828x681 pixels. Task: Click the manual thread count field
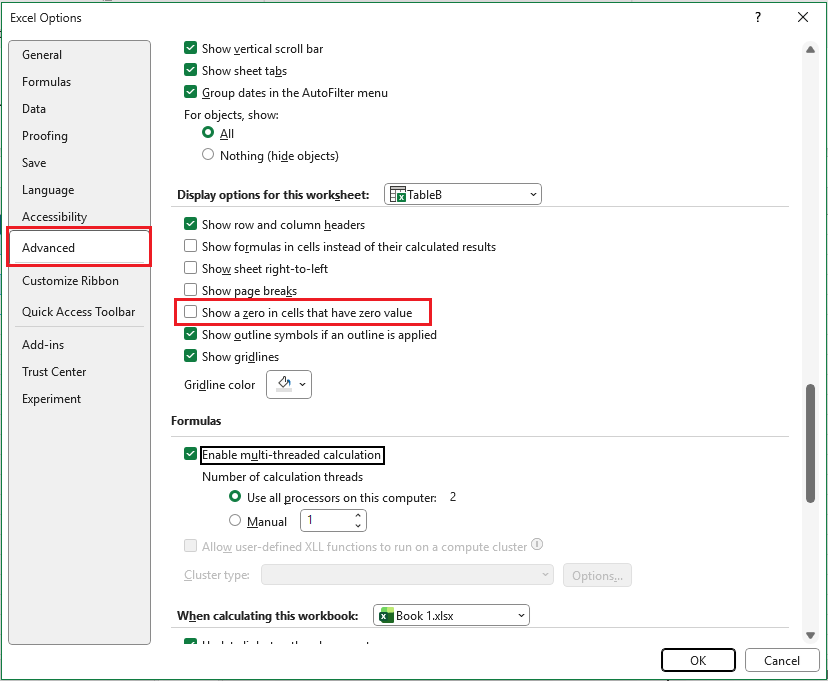326,521
